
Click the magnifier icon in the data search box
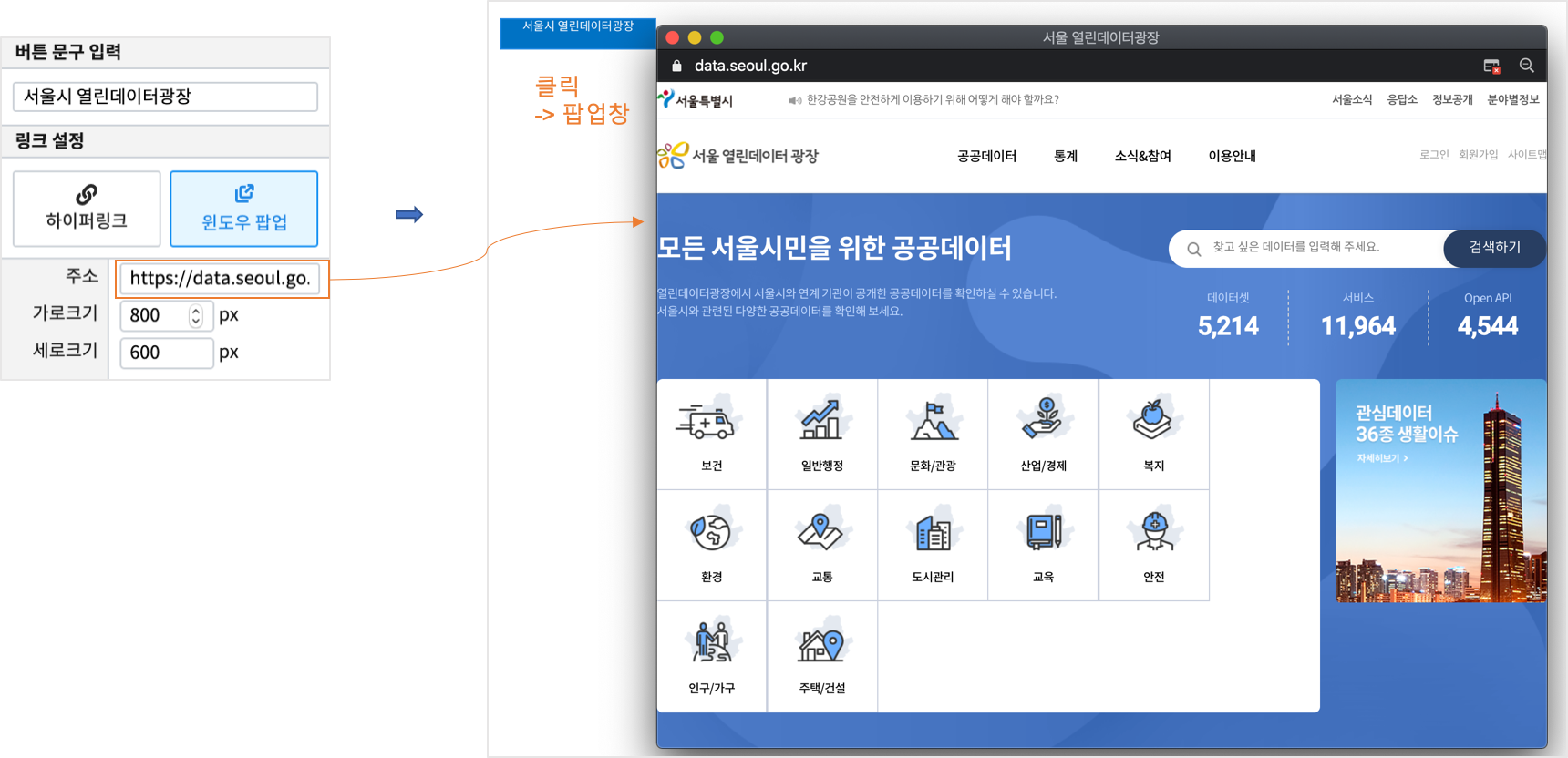tap(1193, 249)
